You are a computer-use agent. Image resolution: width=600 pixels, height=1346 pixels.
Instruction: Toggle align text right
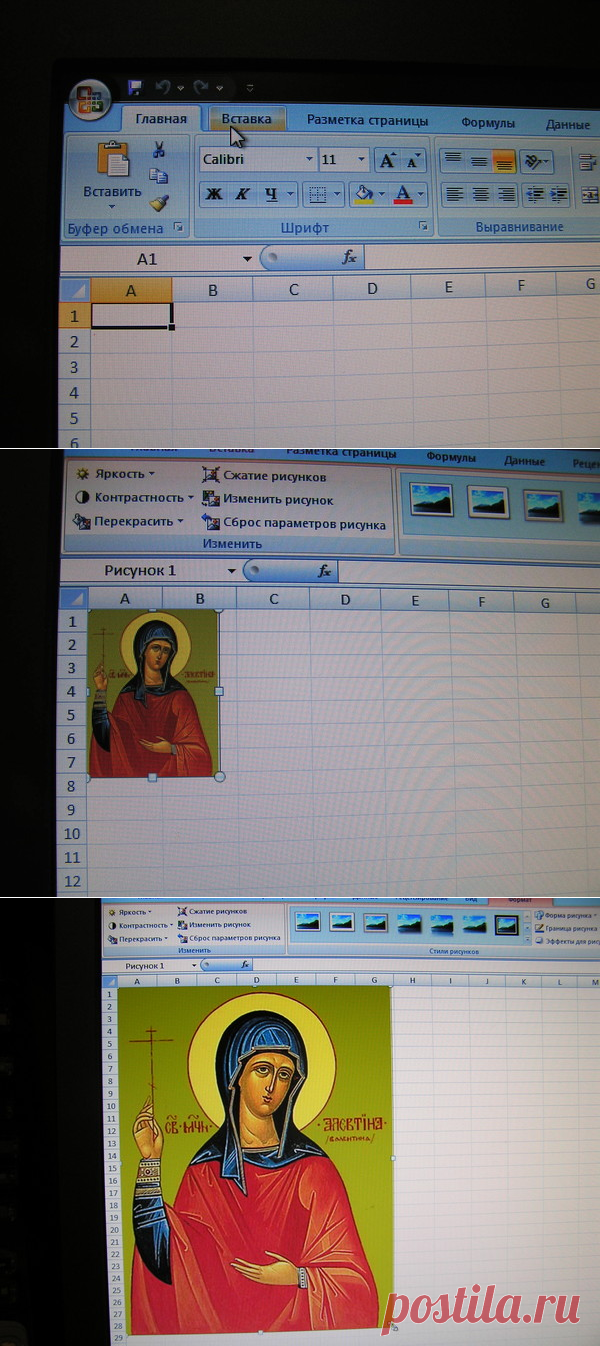[506, 194]
